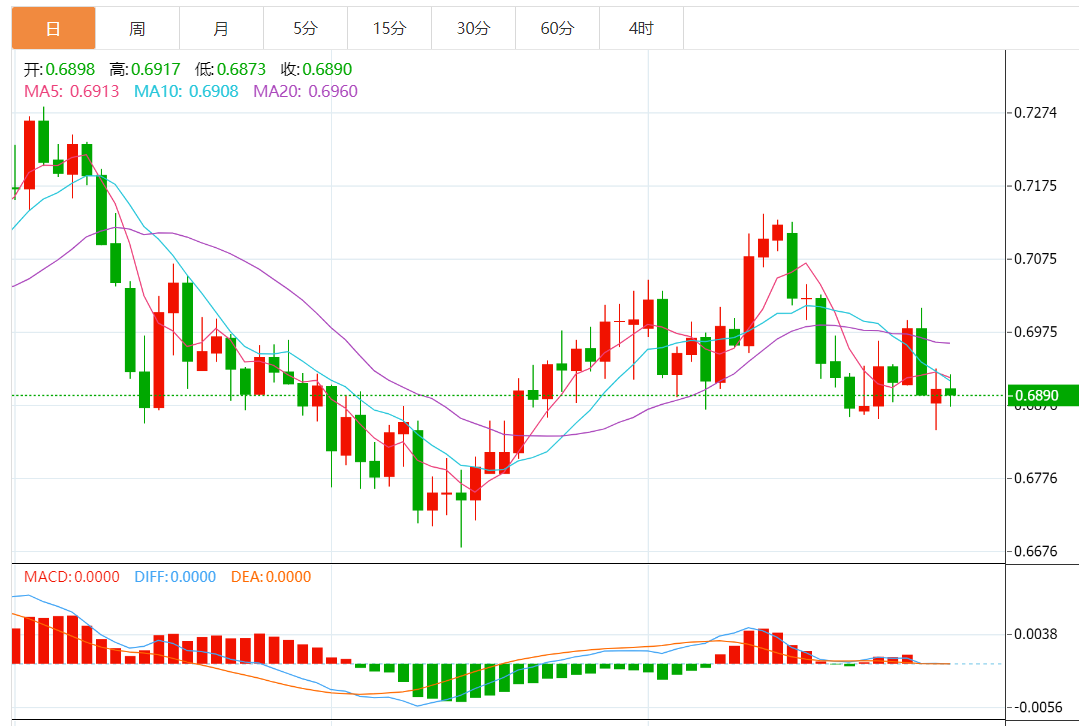Click the 0.7175 price axis label
Viewport: 1079px width, 726px height.
click(1036, 186)
